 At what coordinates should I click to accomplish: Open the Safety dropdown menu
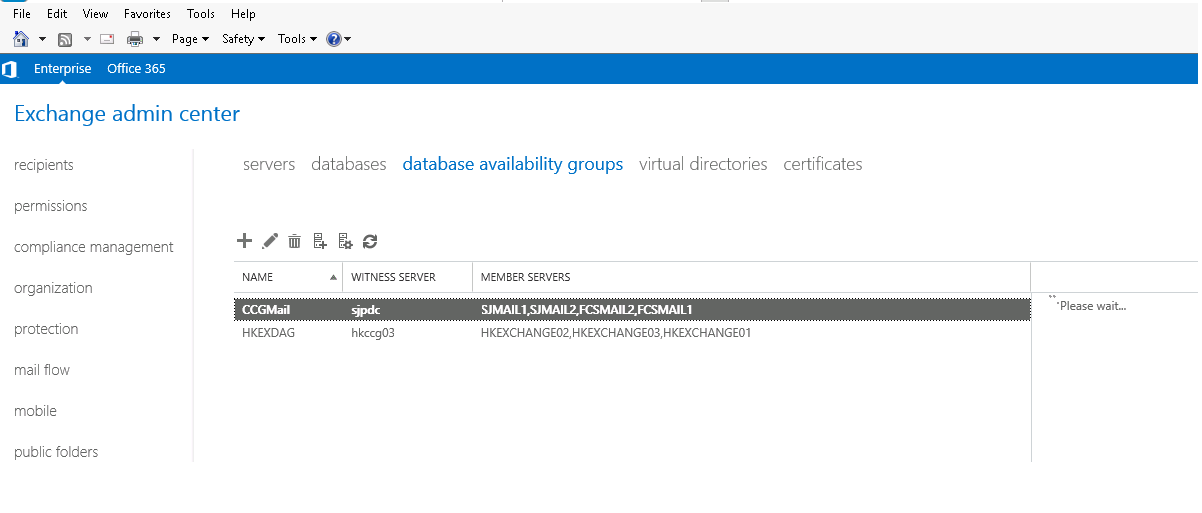pos(243,39)
